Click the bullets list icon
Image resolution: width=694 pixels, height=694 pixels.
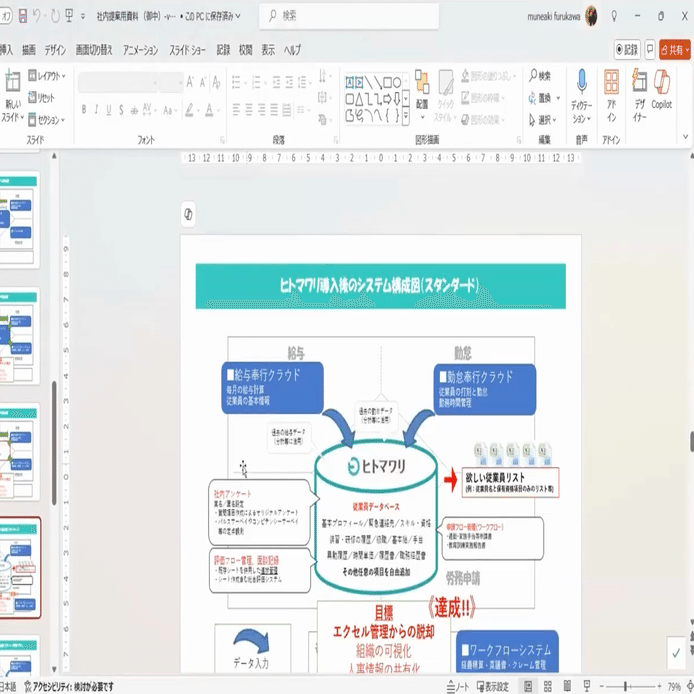coord(236,82)
